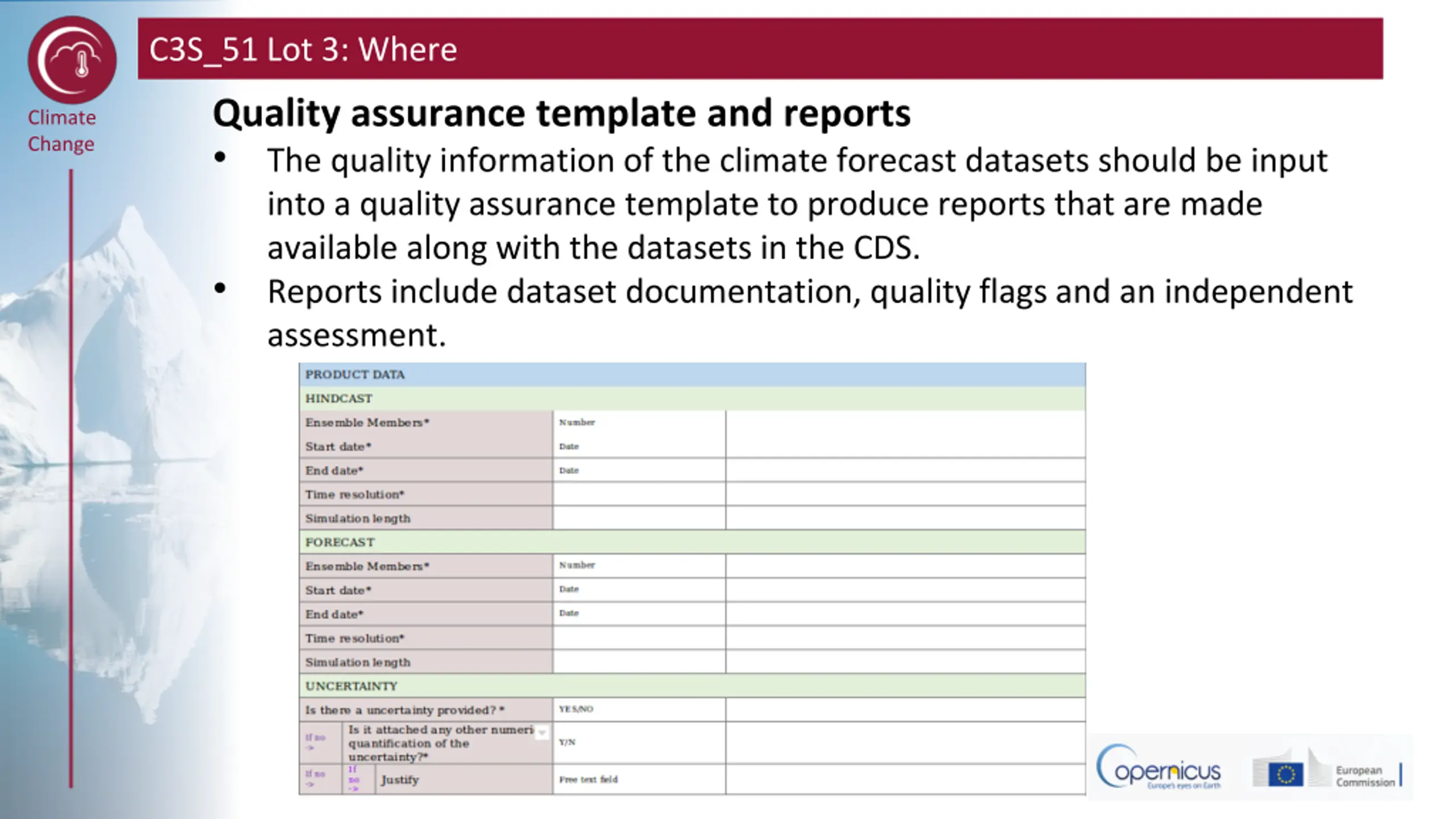Select the 'C3S_51 Lot 3: Where' title banner
Viewport: 1456px width, 819px height.
point(760,48)
